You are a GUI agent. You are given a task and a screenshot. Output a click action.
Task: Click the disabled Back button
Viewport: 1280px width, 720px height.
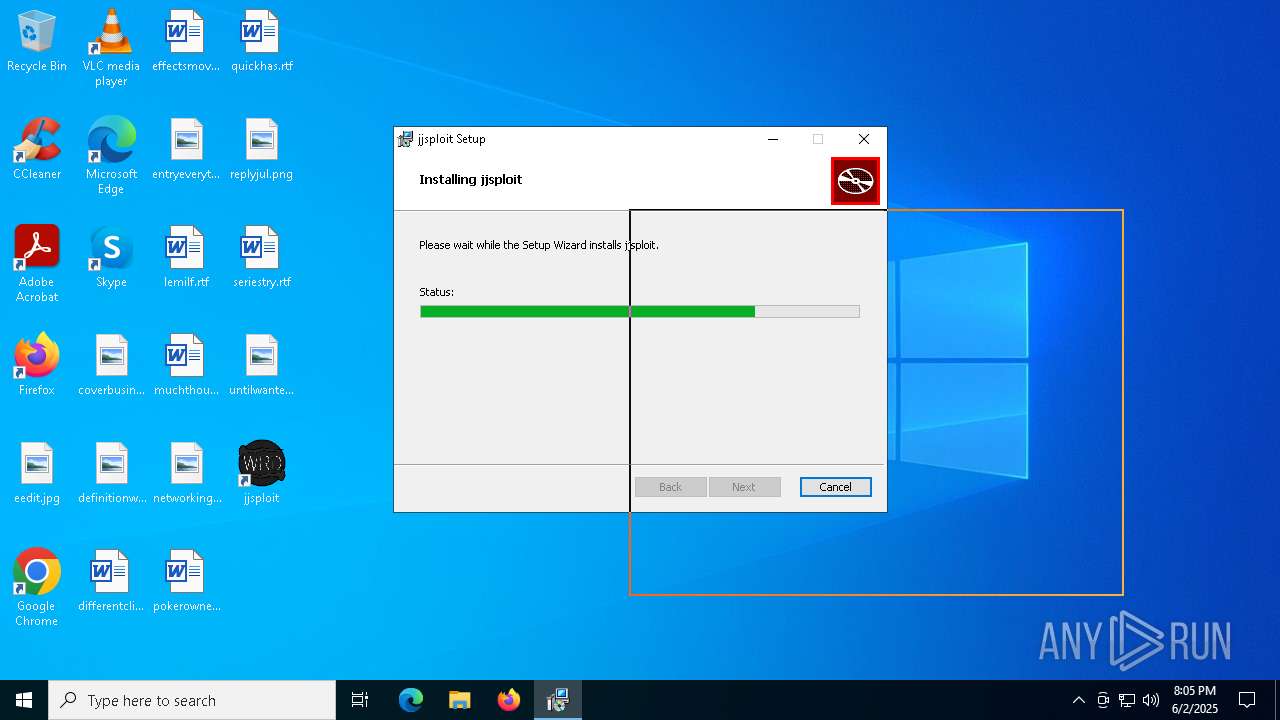(670, 487)
